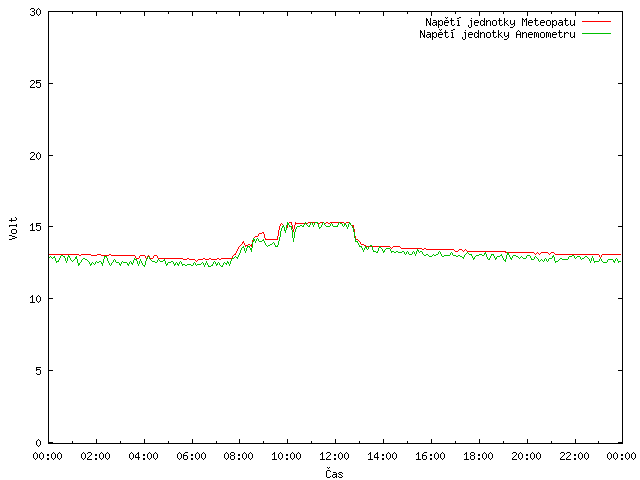This screenshot has width=640, height=480.
Task: Click the "Čas" x-axis label
Action: [334, 473]
